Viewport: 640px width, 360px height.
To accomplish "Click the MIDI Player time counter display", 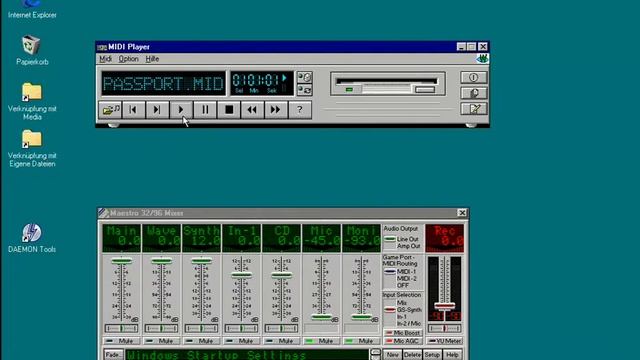I will coord(262,84).
